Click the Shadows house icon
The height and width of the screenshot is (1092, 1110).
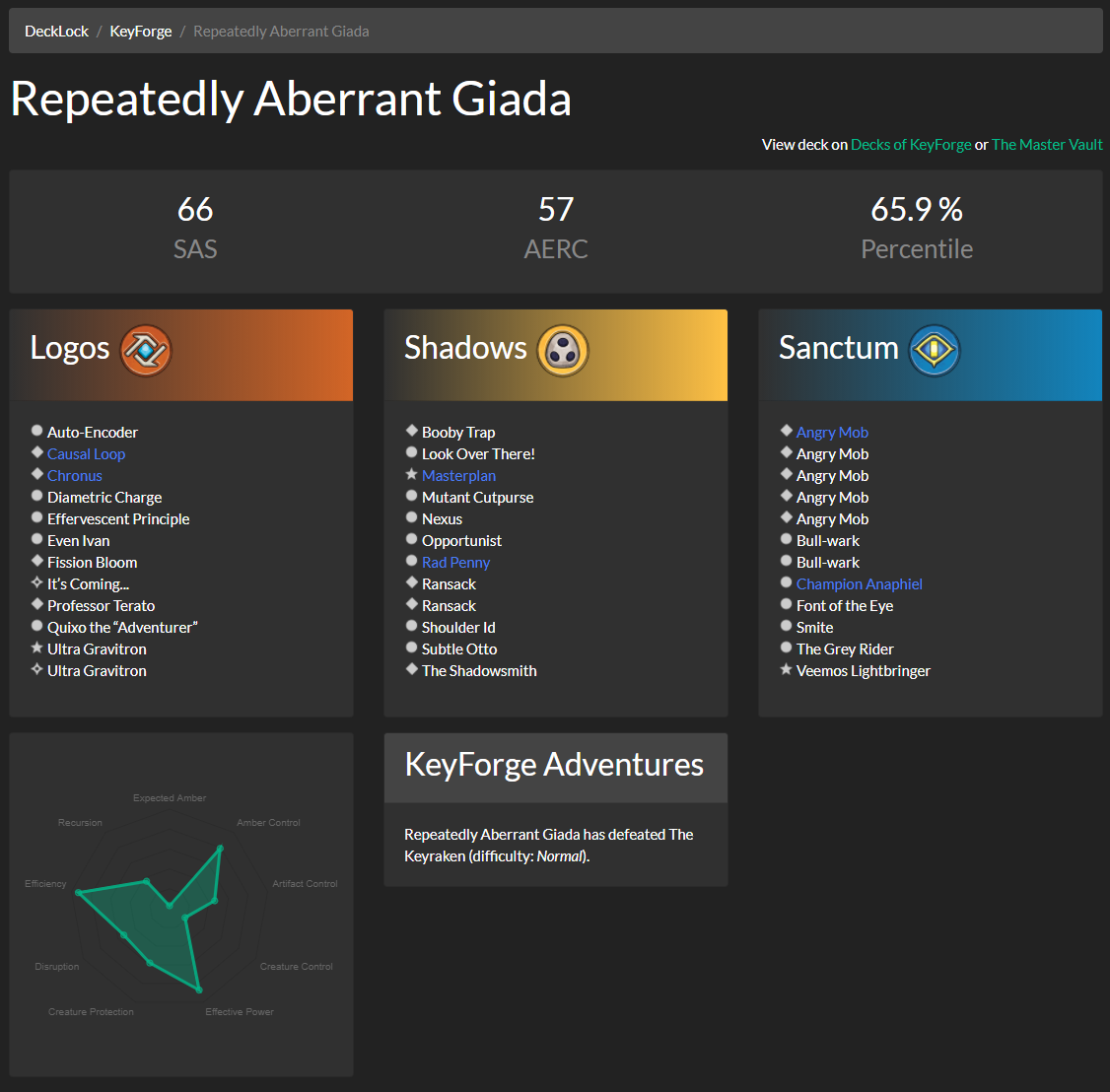563,350
